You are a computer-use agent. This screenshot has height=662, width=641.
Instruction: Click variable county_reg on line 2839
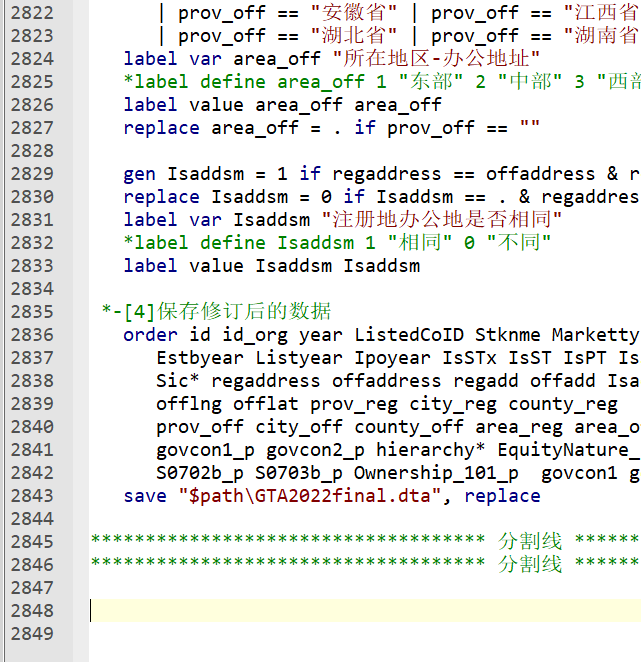pos(563,404)
